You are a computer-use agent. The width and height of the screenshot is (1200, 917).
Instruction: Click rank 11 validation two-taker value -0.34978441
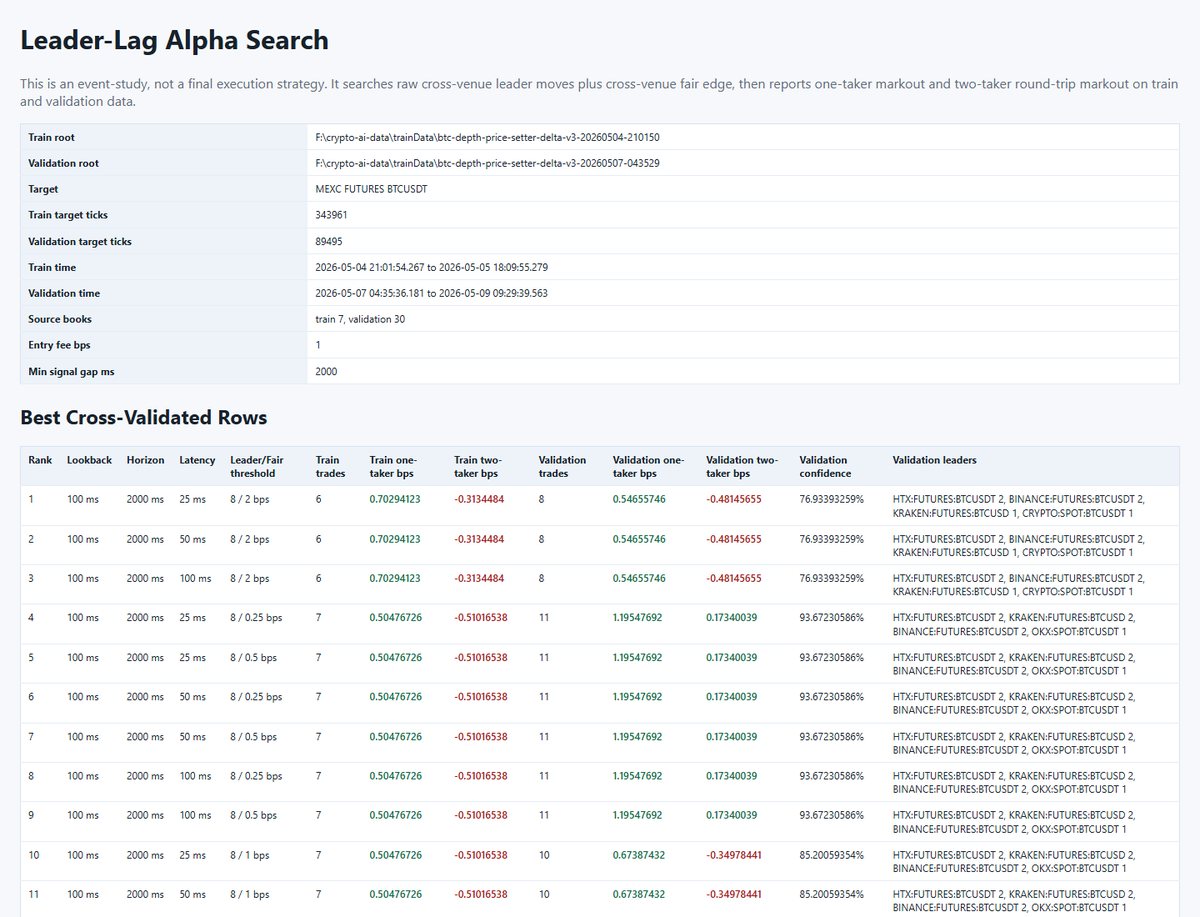(x=733, y=895)
